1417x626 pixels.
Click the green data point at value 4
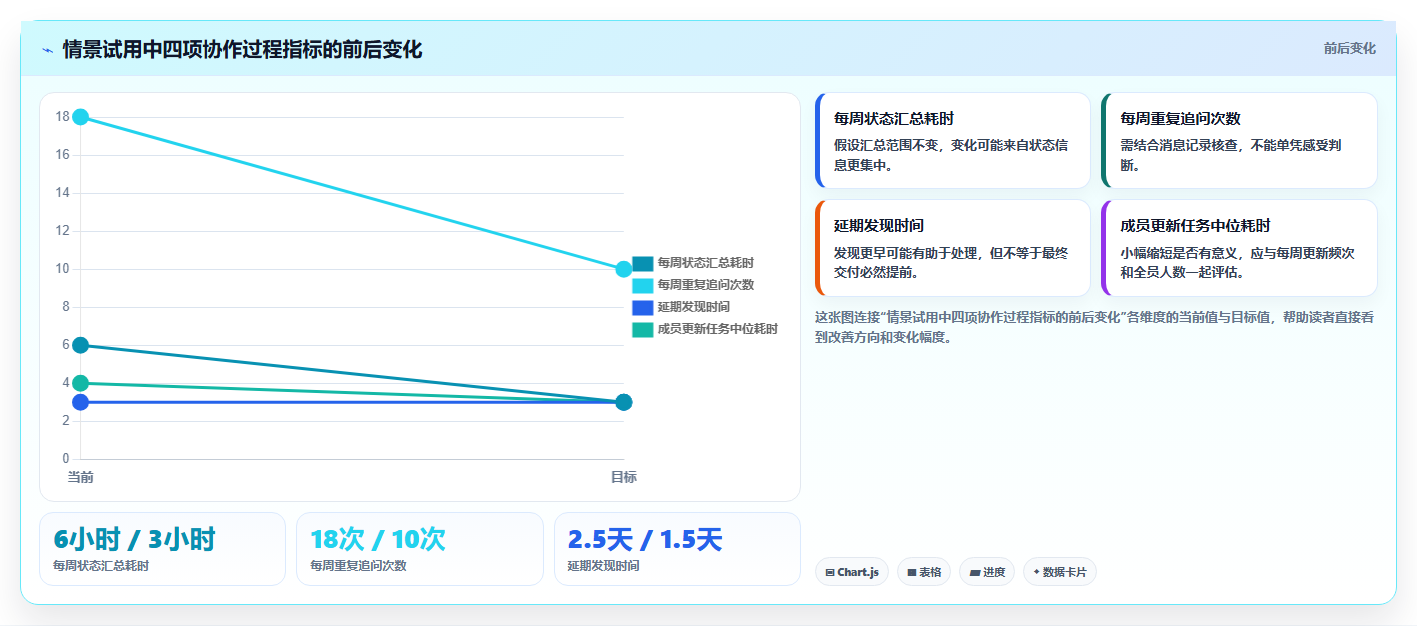click(81, 383)
